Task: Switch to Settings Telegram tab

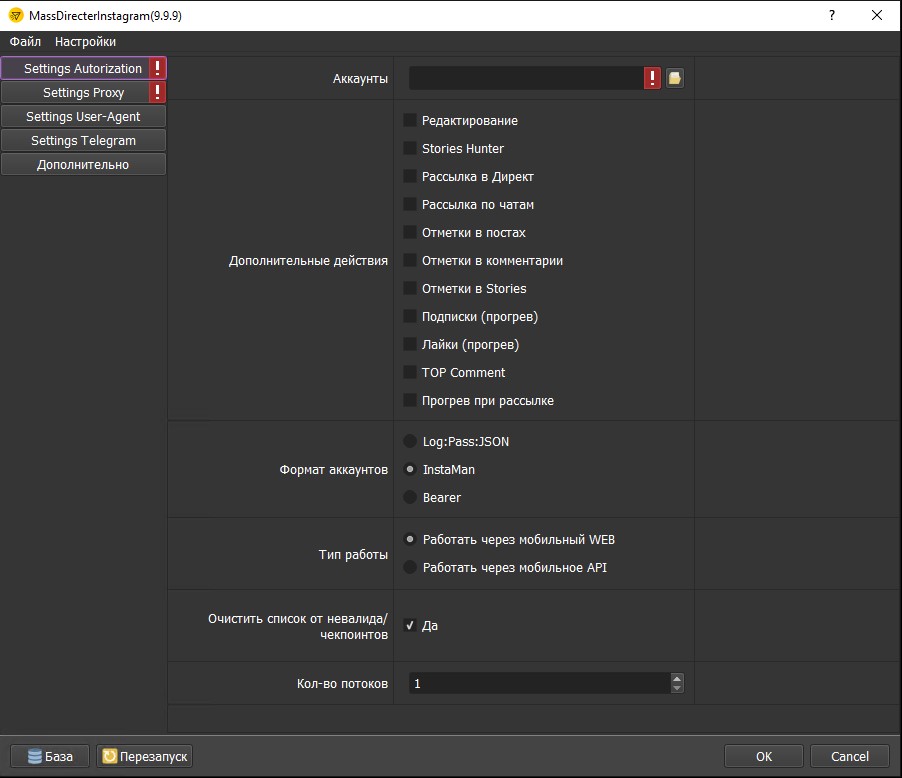Action: (x=83, y=140)
